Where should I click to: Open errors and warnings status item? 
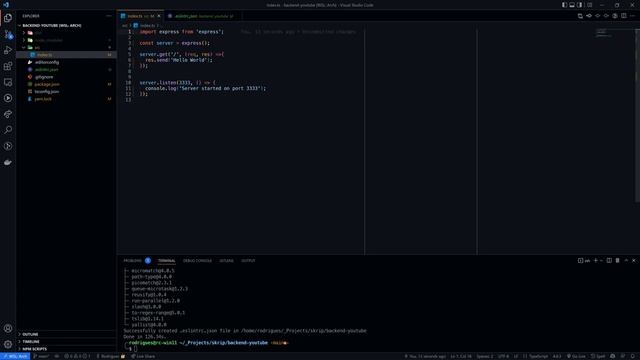(x=77, y=356)
